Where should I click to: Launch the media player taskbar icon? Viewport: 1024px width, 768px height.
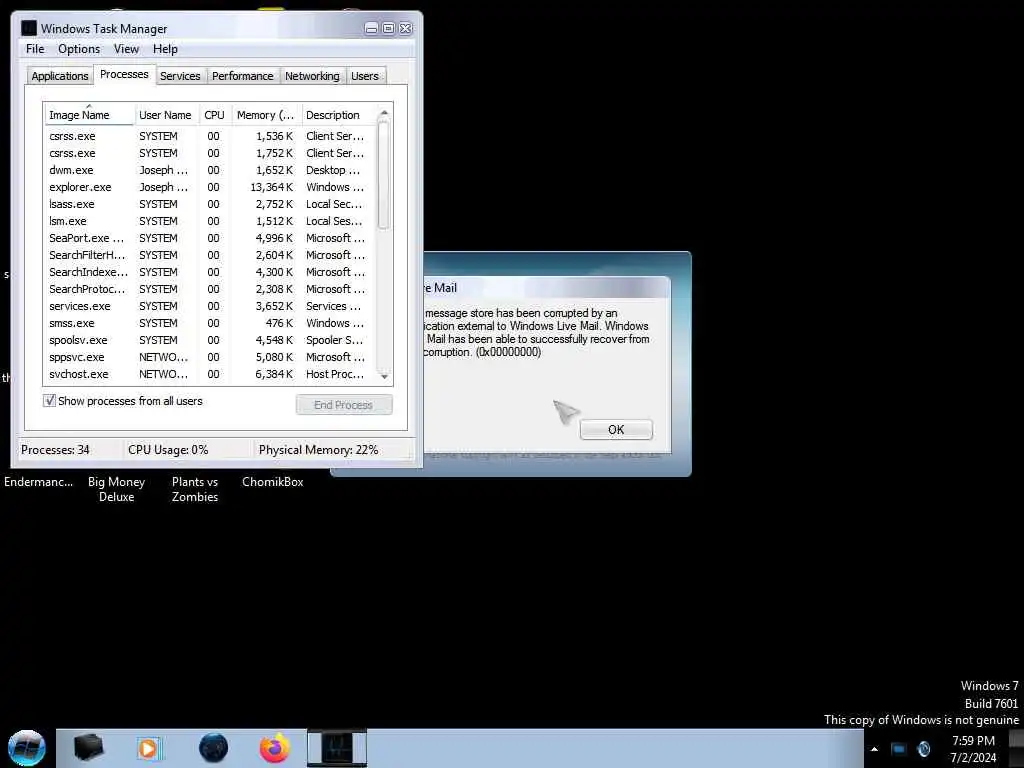click(x=148, y=748)
